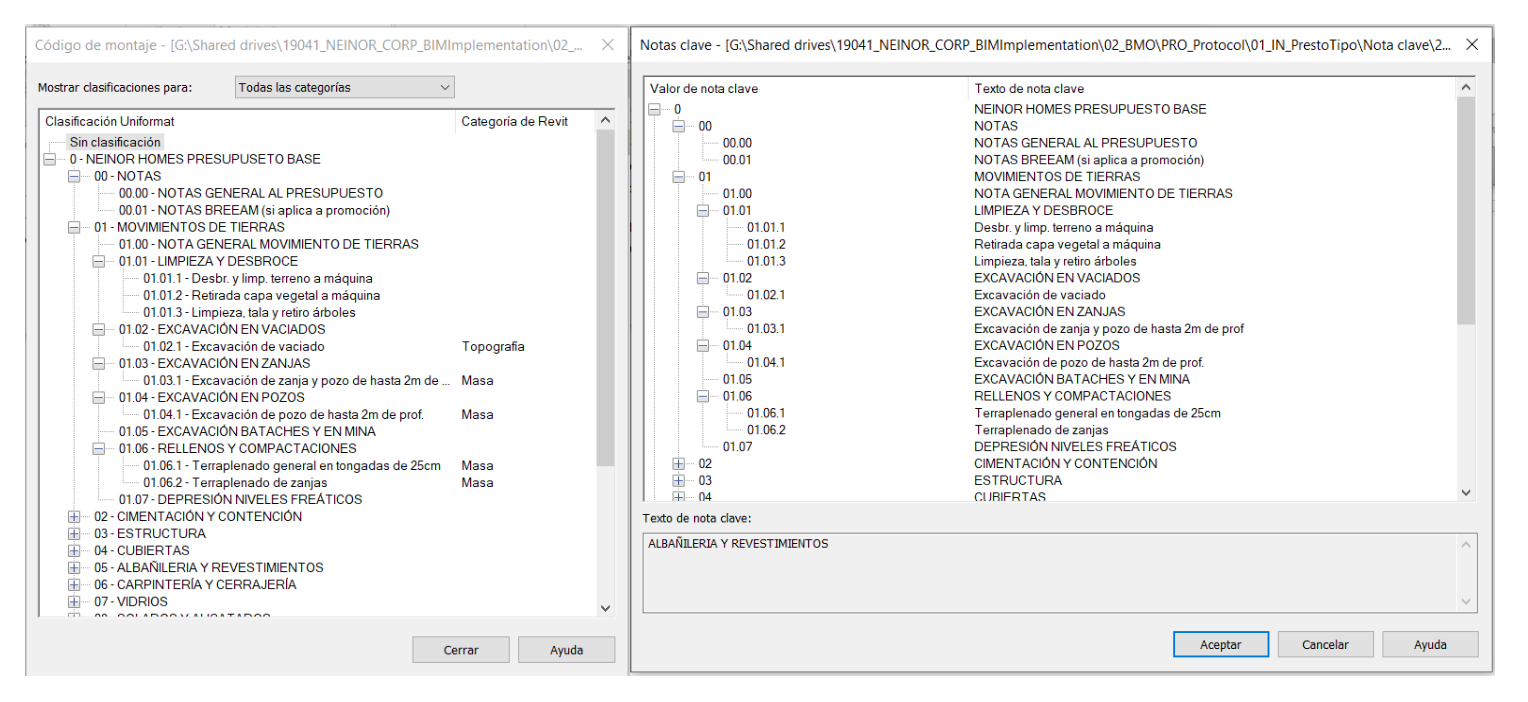Click the Cerrar button
Image resolution: width=1528 pixels, height=702 pixels.
(461, 650)
